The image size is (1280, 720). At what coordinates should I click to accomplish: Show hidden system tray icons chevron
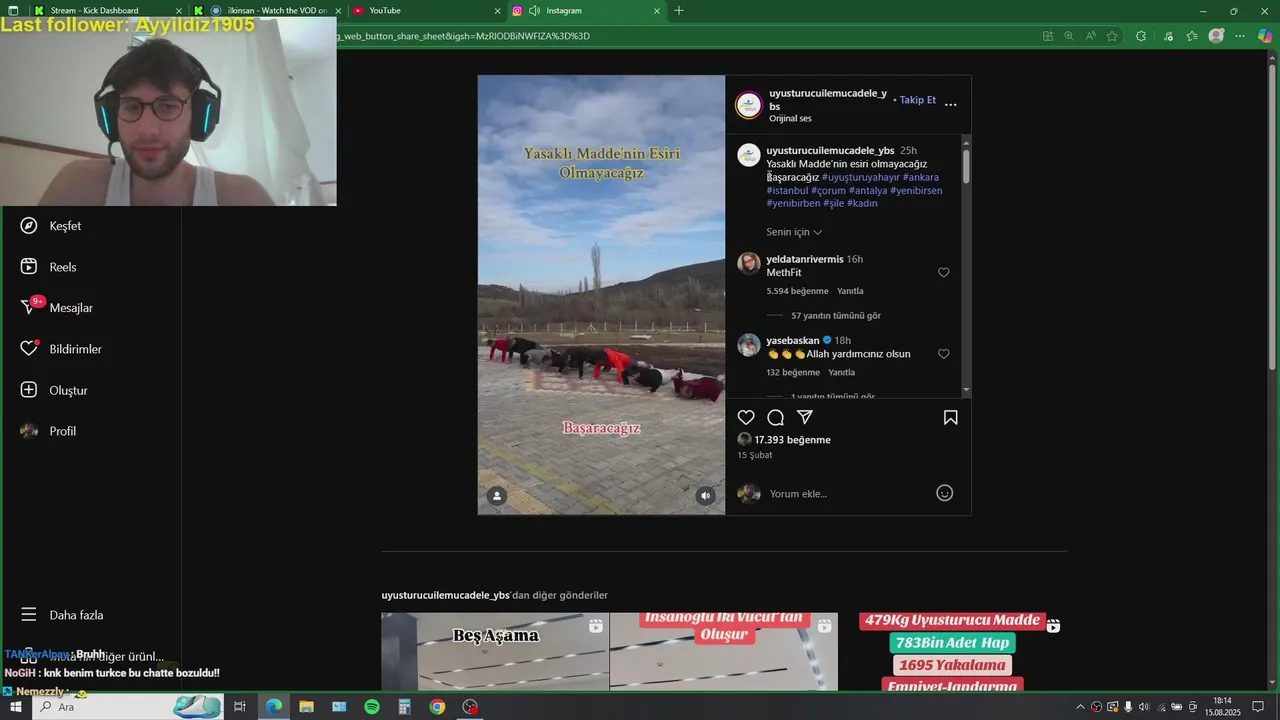[1080, 707]
